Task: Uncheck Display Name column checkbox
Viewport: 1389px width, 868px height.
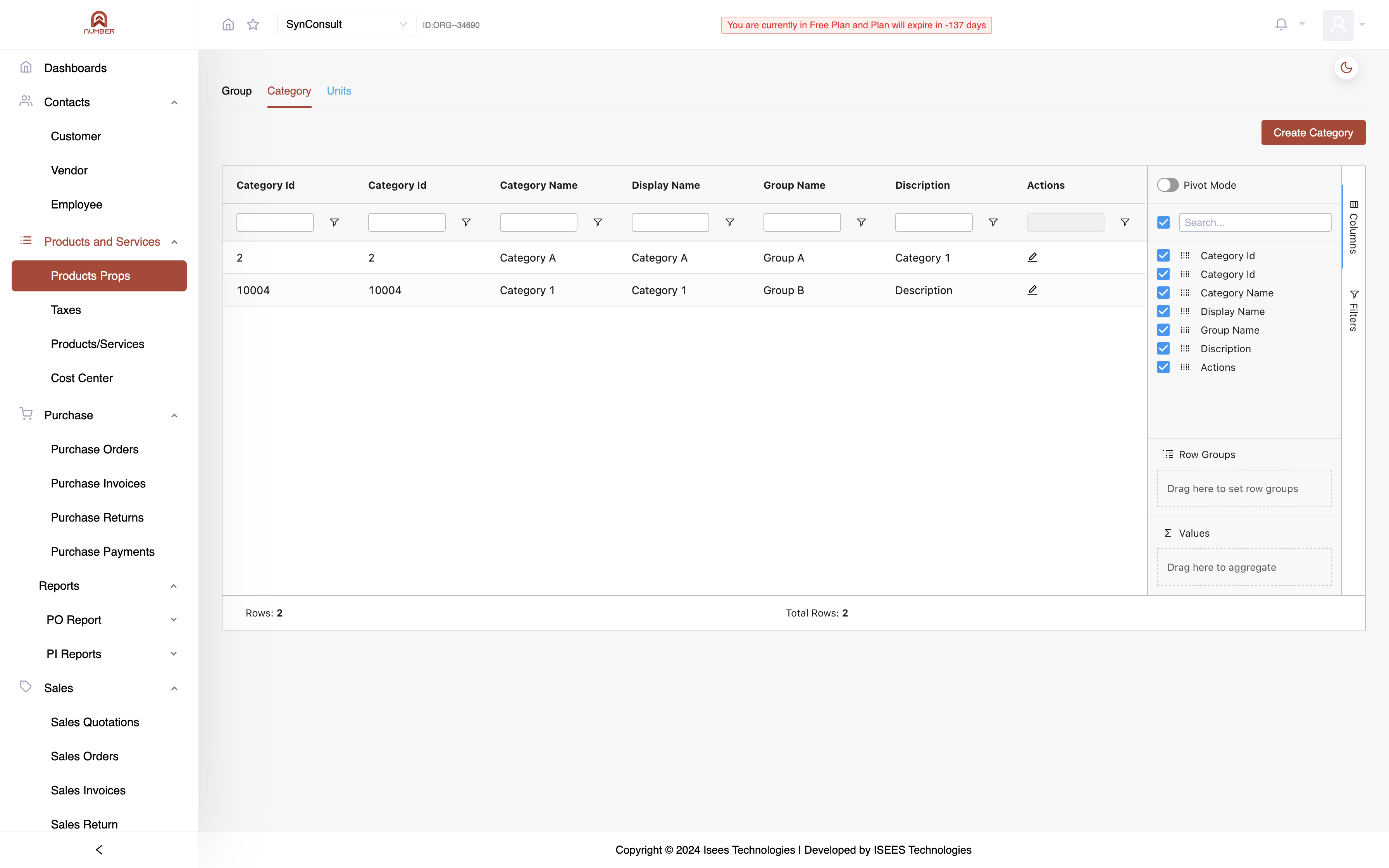Action: 1163,311
